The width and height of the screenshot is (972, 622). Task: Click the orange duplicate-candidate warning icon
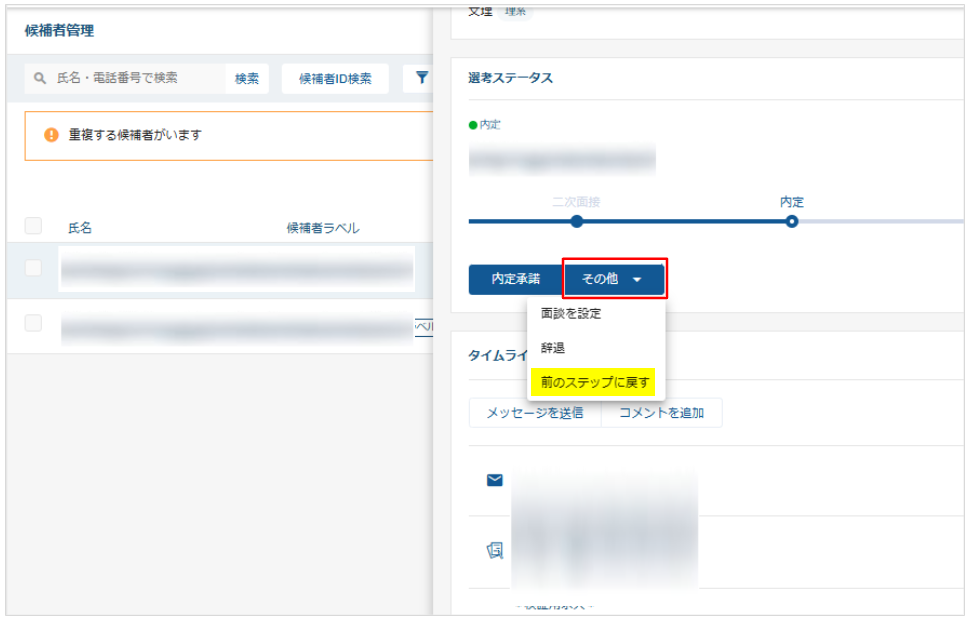click(52, 135)
